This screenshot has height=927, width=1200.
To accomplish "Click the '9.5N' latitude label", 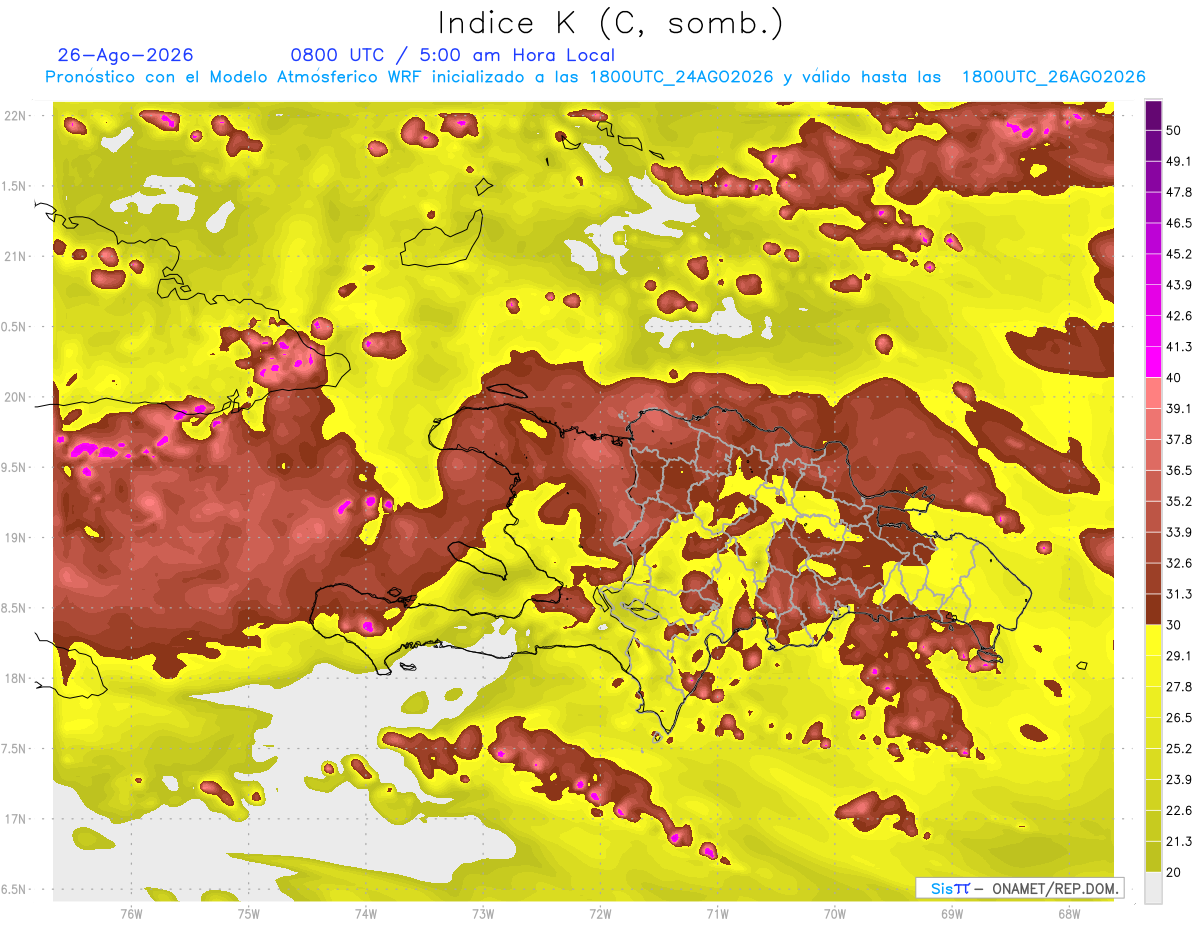I will click(15, 467).
